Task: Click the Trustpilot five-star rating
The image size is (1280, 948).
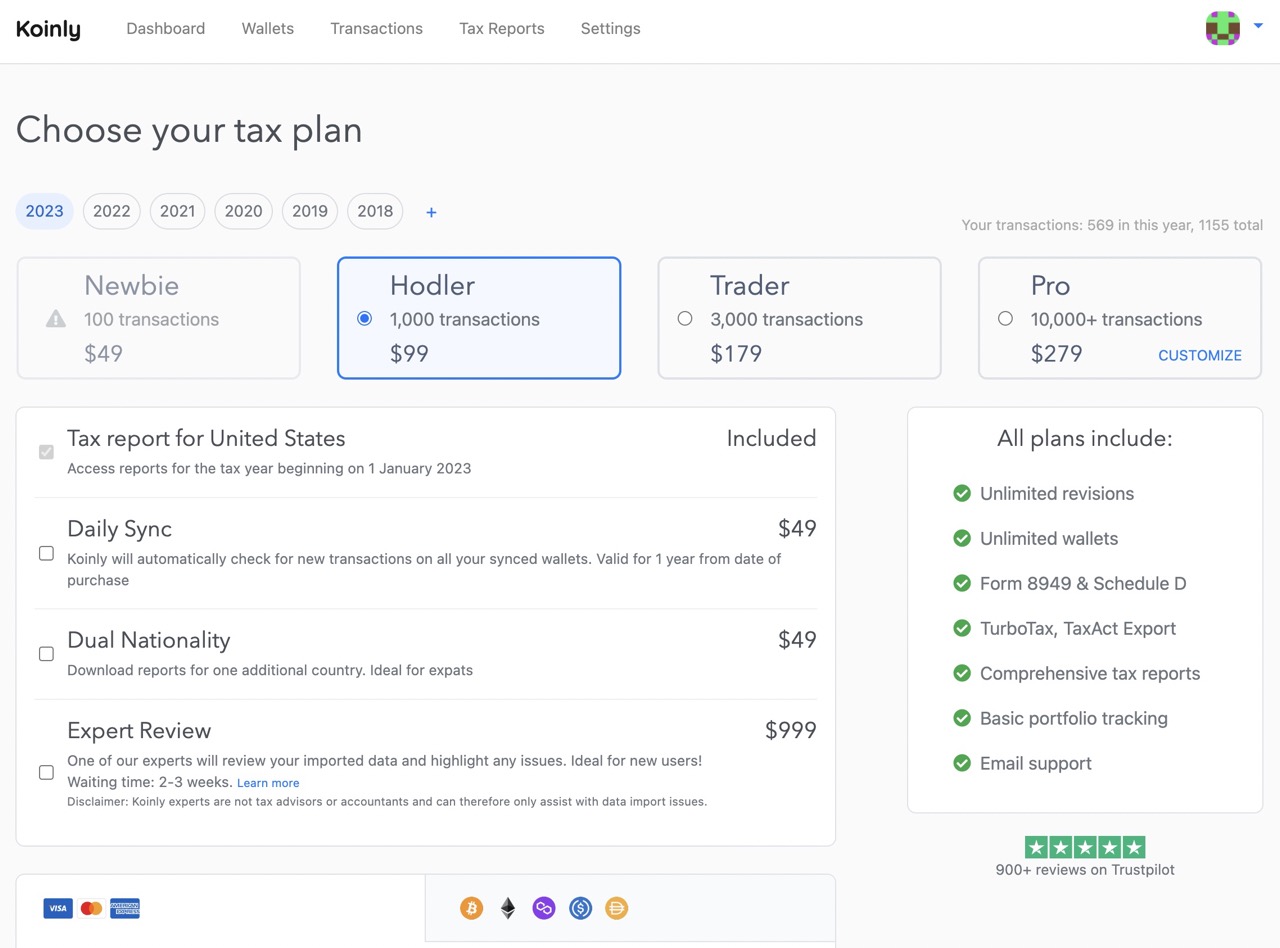Action: click(x=1084, y=846)
